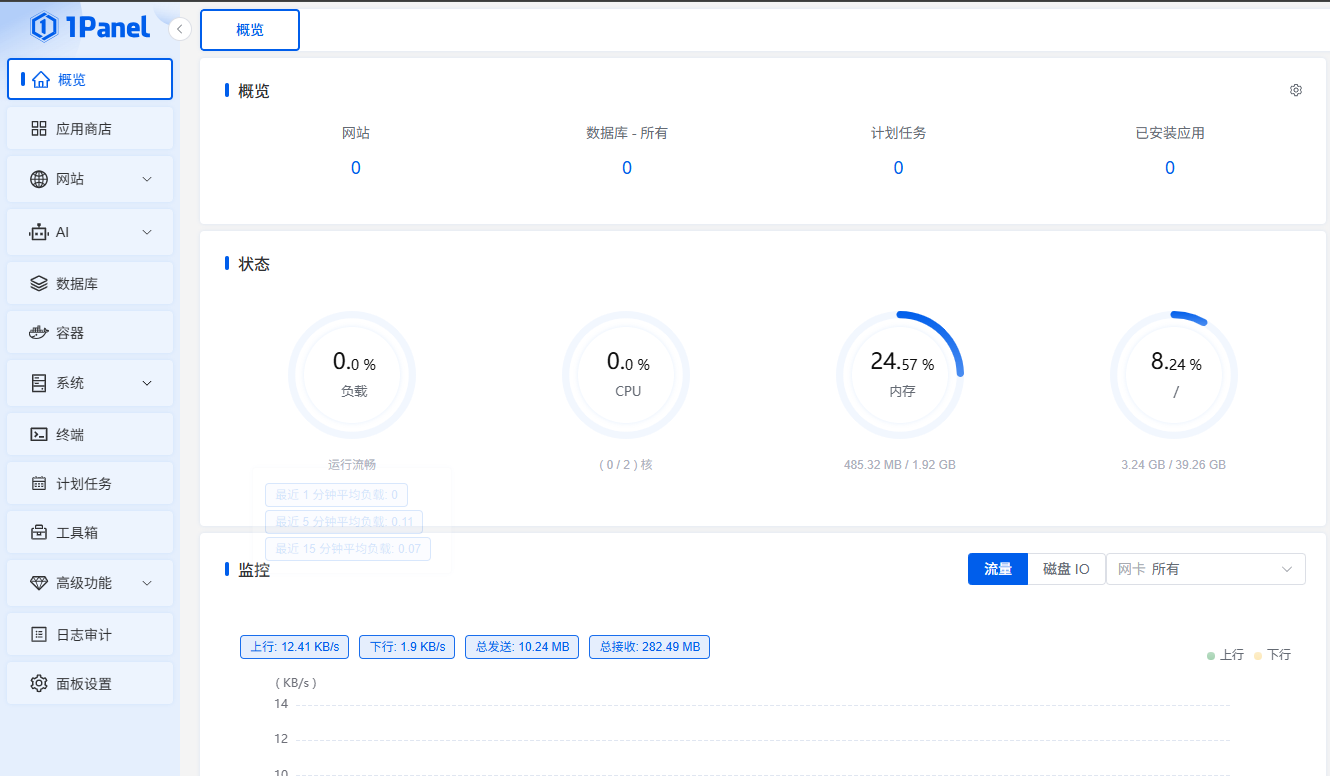Screen dimensions: 1330x776
Task: Click the 最近 1 分钟平均负载 tag
Action: [336, 495]
